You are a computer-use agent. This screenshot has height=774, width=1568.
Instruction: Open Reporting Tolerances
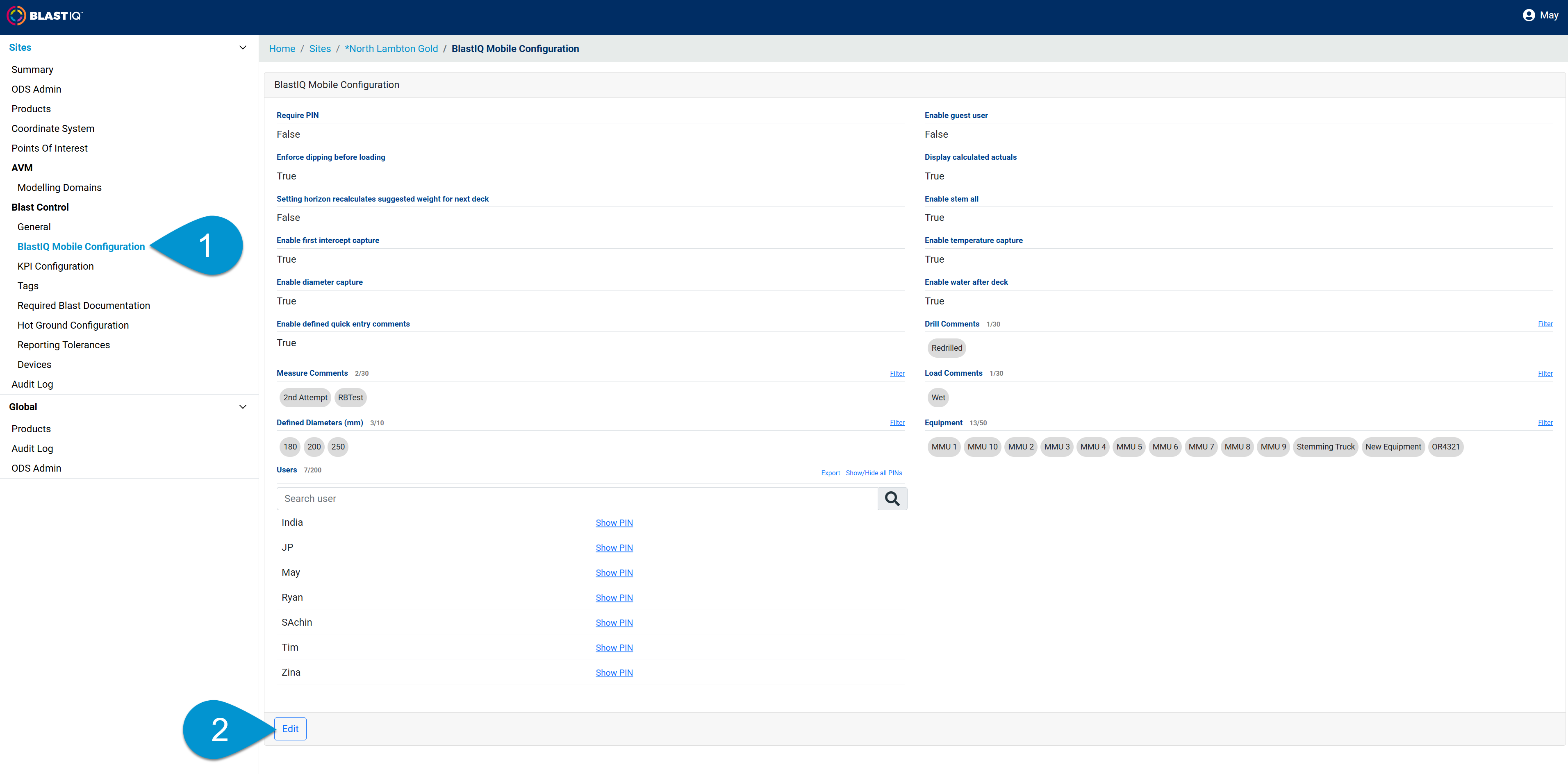(64, 345)
